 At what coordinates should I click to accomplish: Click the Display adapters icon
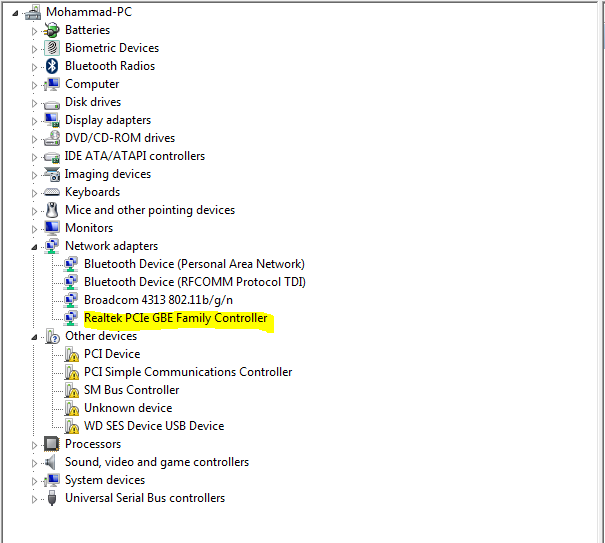coord(52,120)
